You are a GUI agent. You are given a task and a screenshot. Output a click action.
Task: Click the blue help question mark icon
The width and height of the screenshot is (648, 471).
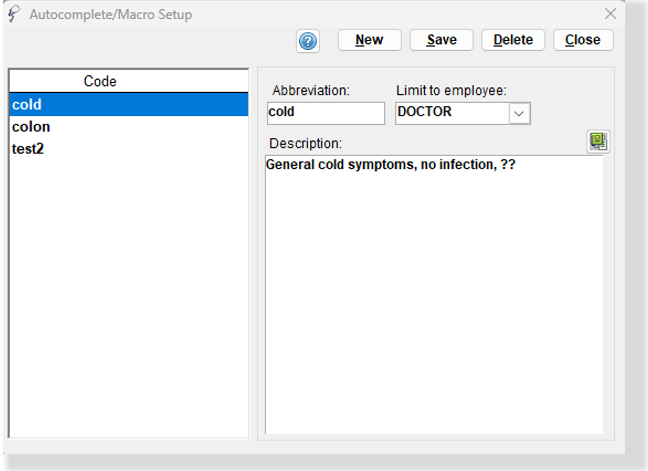click(308, 41)
